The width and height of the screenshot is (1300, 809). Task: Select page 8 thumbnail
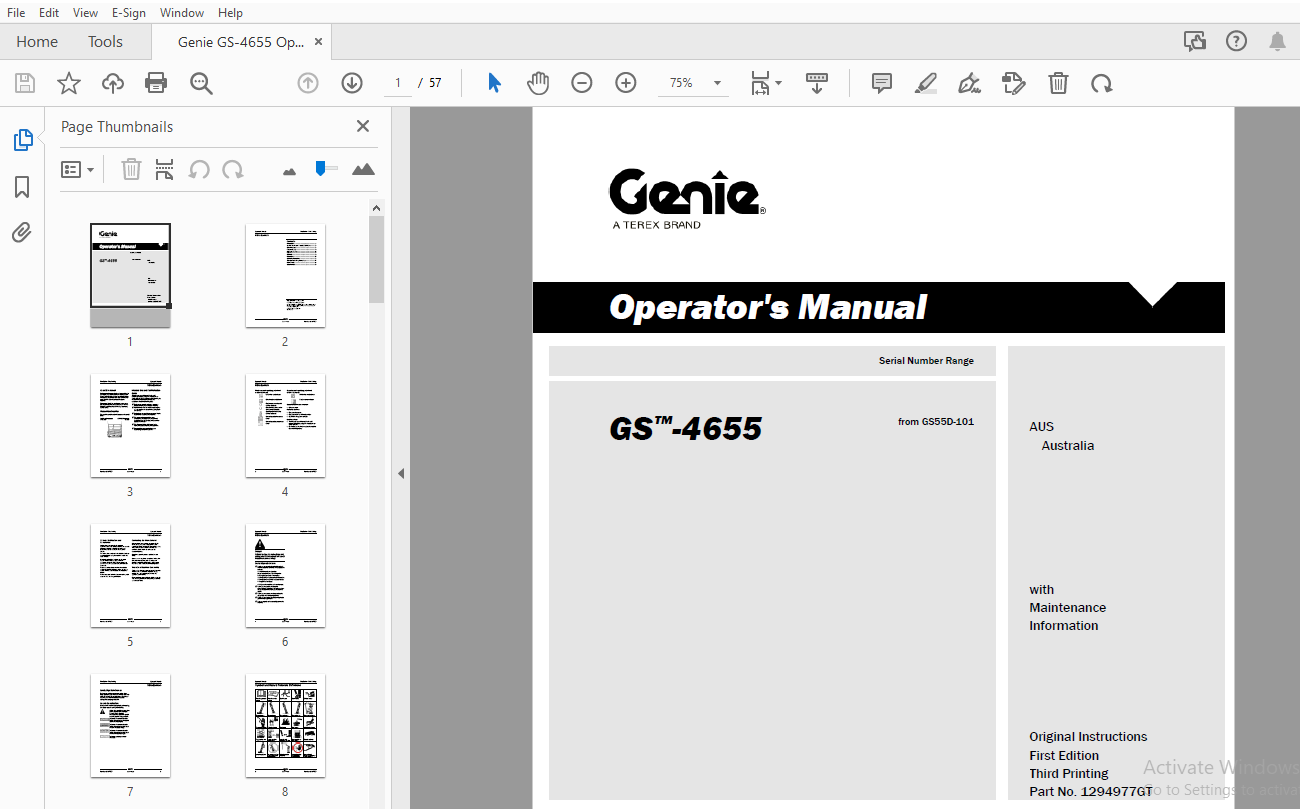pos(285,725)
